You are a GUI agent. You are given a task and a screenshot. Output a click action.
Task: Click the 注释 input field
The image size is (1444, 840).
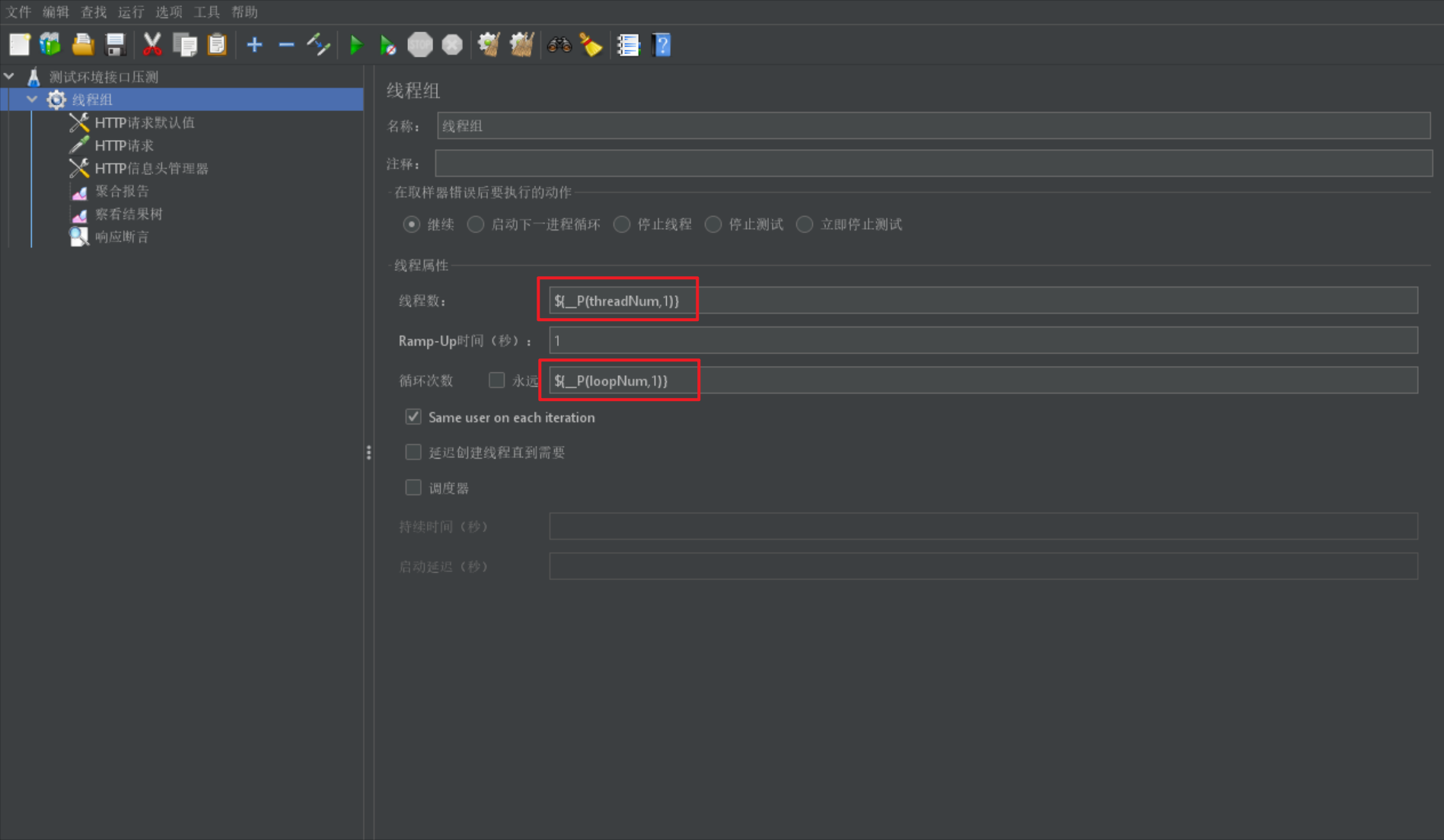pyautogui.click(x=933, y=163)
